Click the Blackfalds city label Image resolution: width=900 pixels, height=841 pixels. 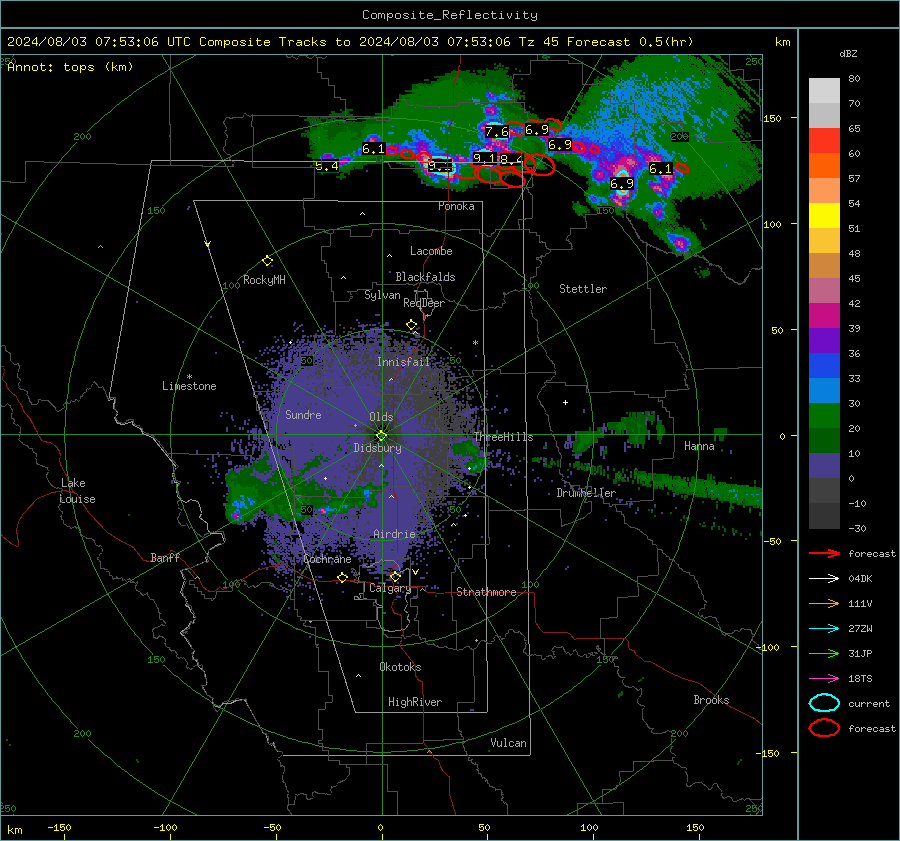click(425, 277)
